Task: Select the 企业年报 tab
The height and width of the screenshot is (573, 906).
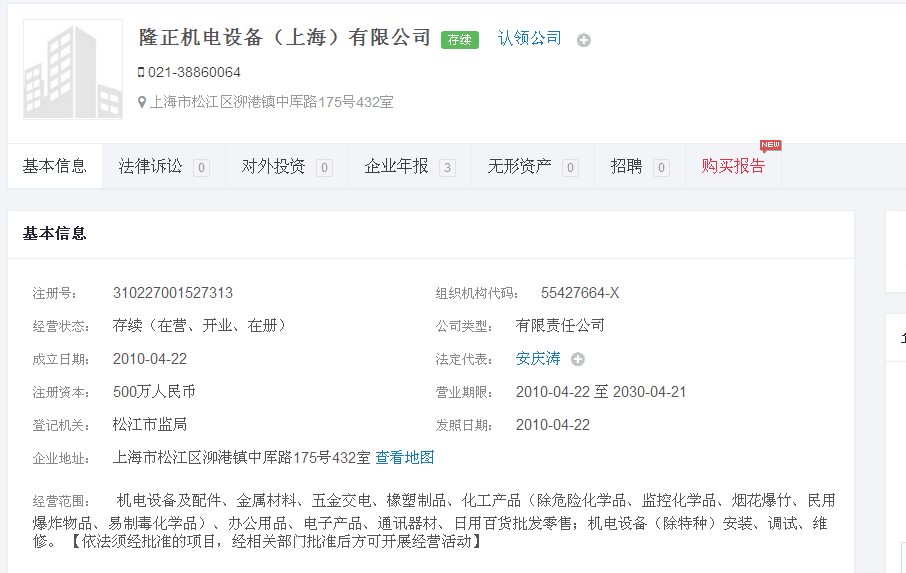Action: click(397, 167)
